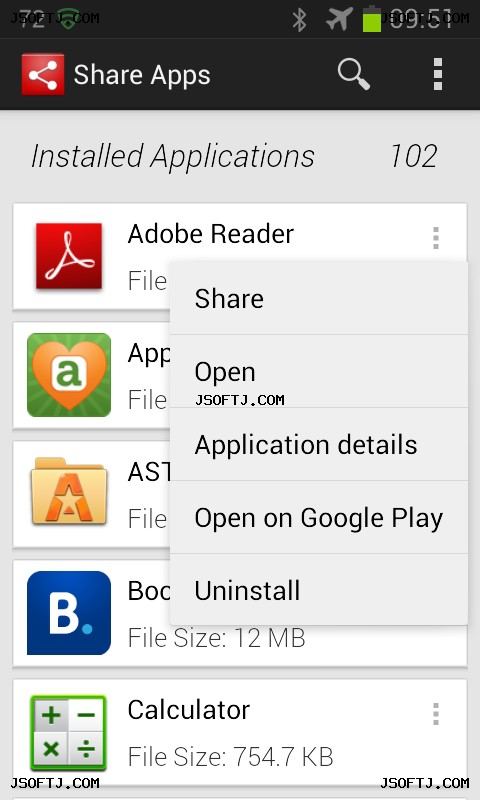The image size is (480, 800).
Task: Select Application details menu entry
Action: [319, 444]
